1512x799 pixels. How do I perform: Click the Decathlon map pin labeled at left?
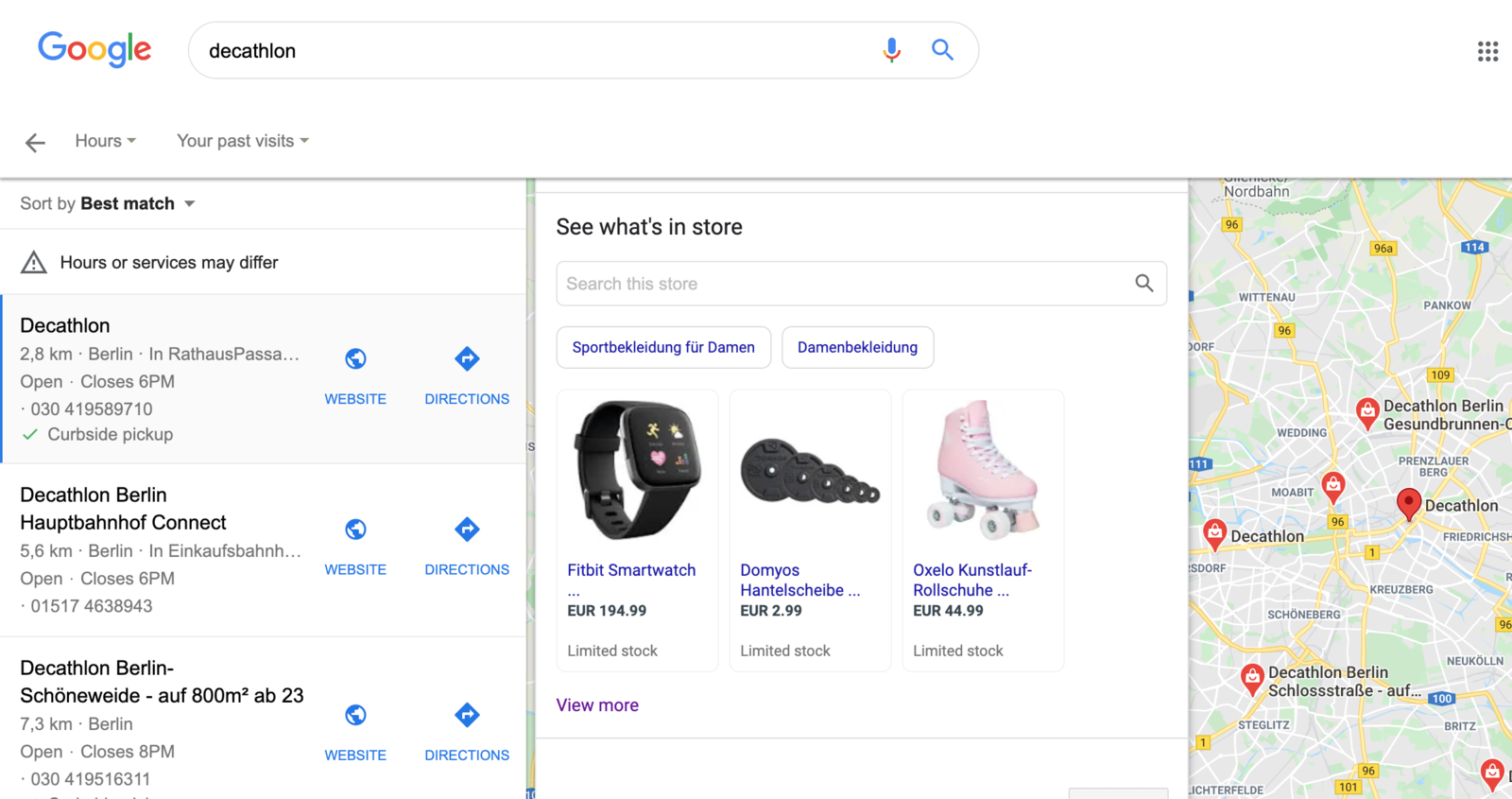(x=1214, y=534)
